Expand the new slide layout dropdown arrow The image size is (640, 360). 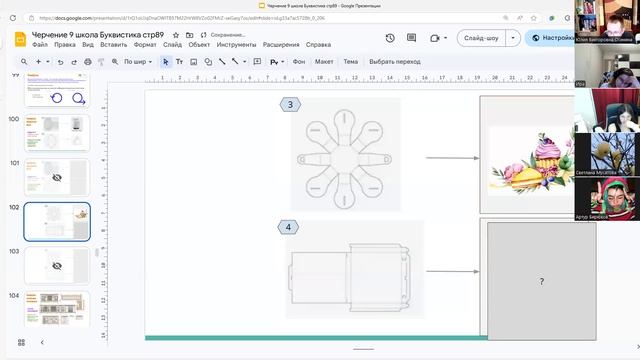(48, 62)
